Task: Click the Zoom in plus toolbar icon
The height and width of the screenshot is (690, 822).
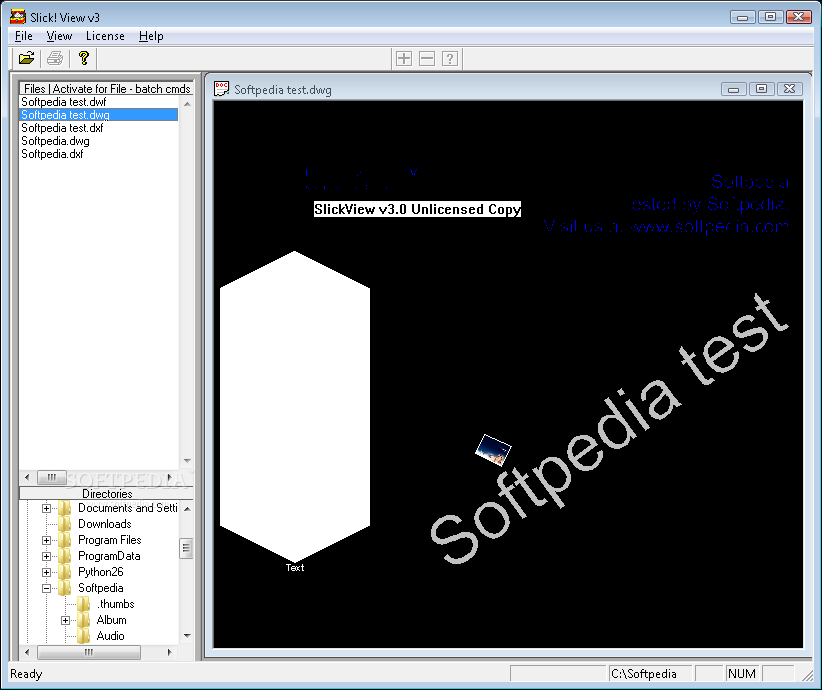Action: click(404, 58)
